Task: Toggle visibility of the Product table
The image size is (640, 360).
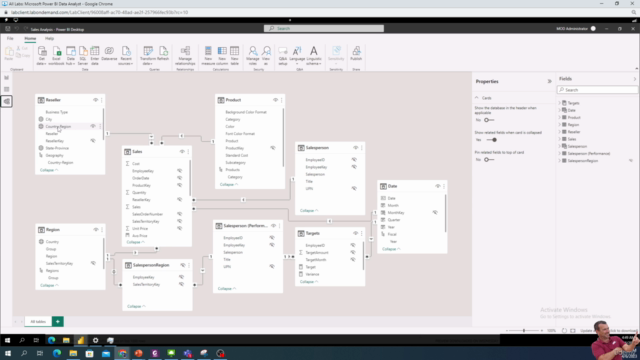Action: coord(276,100)
